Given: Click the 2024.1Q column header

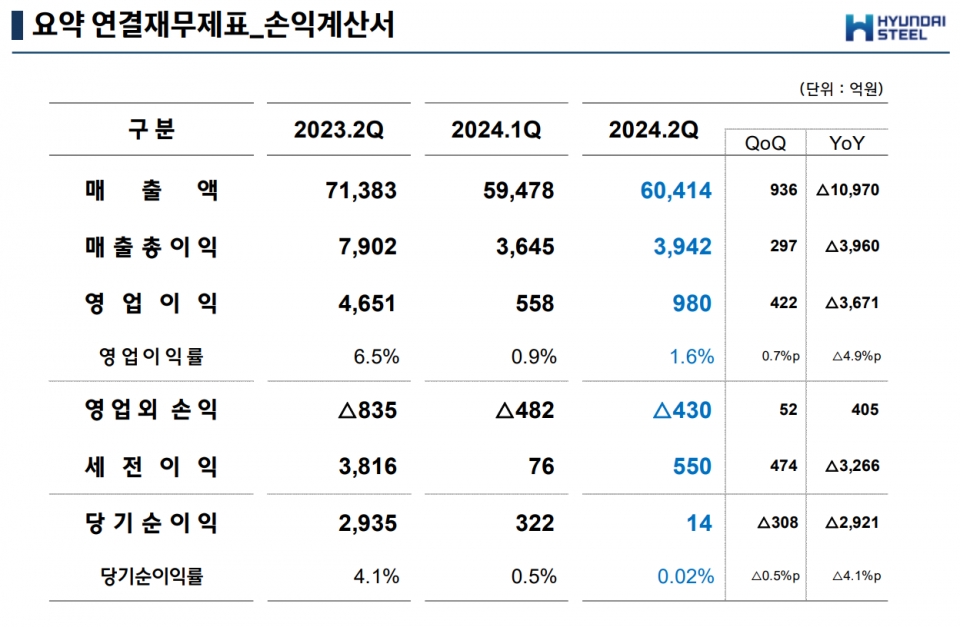Looking at the screenshot, I should [x=496, y=130].
